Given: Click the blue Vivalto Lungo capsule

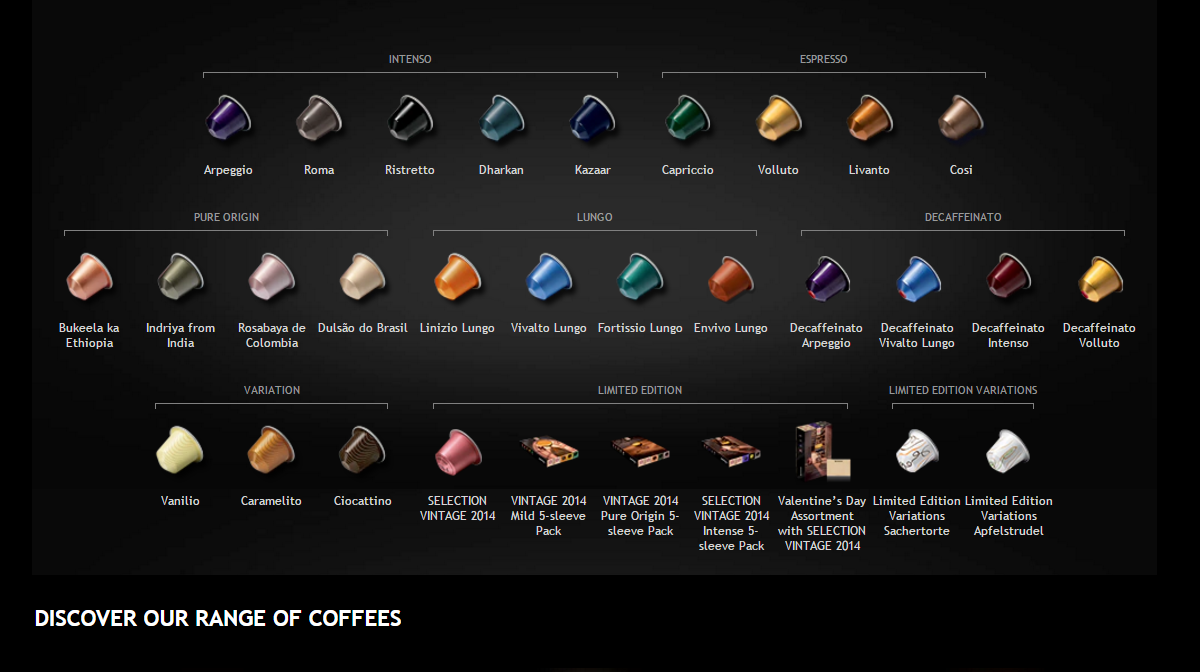Looking at the screenshot, I should tap(548, 276).
